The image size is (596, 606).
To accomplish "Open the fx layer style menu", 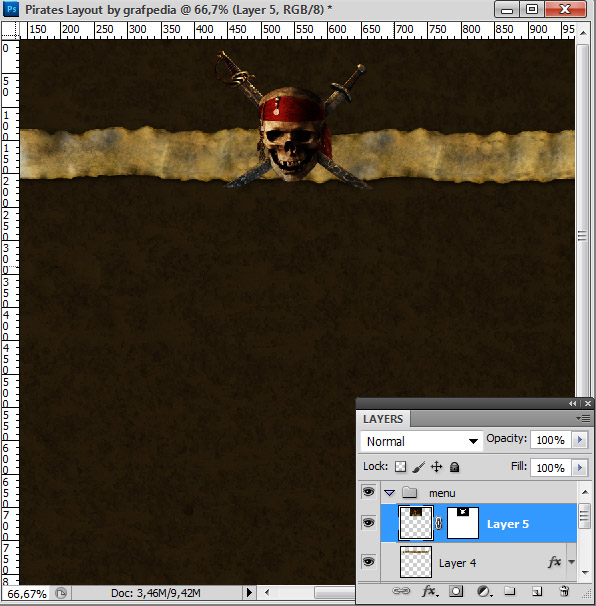I will [430, 591].
